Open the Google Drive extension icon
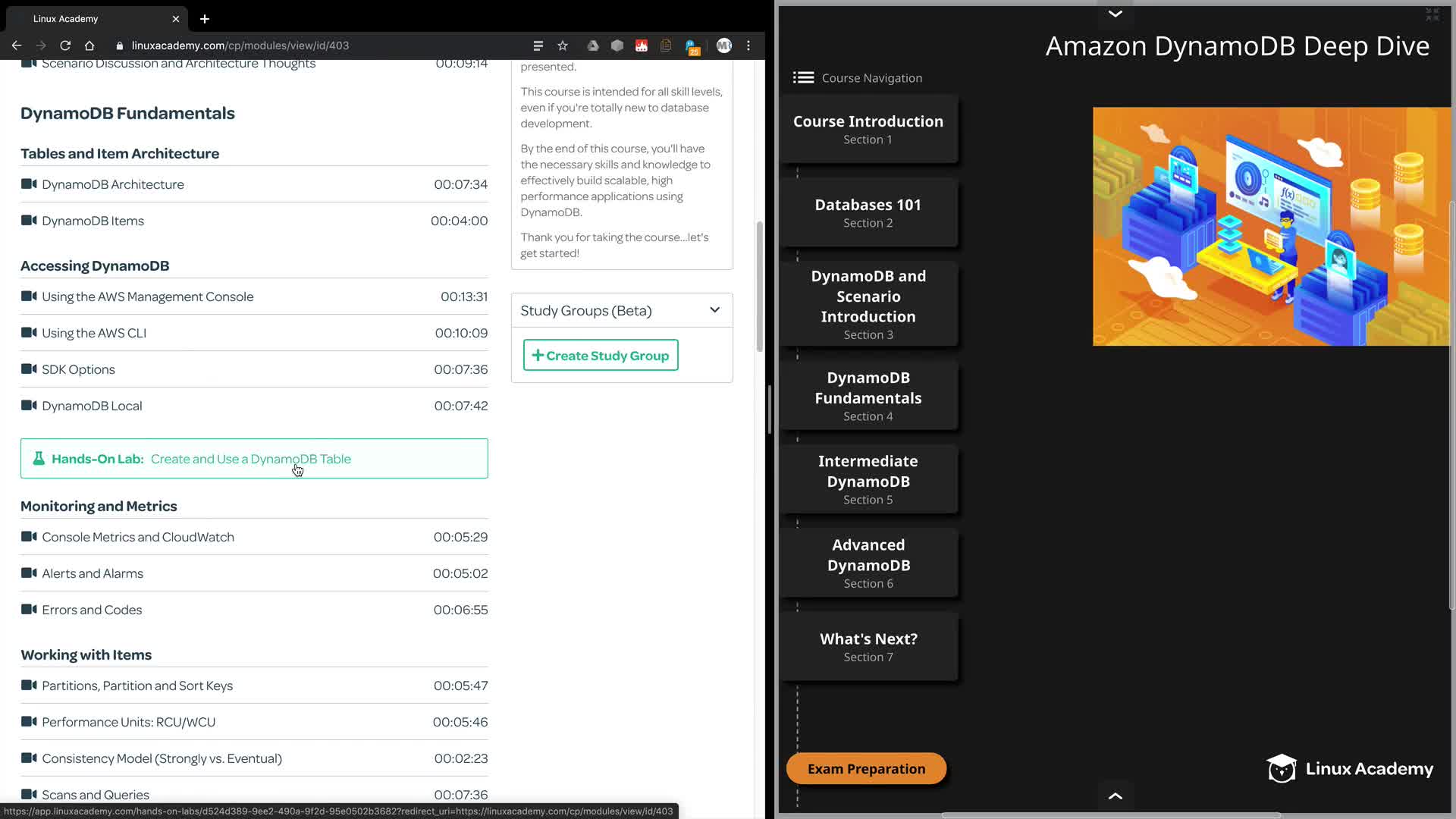Image resolution: width=1456 pixels, height=819 pixels. [x=593, y=45]
